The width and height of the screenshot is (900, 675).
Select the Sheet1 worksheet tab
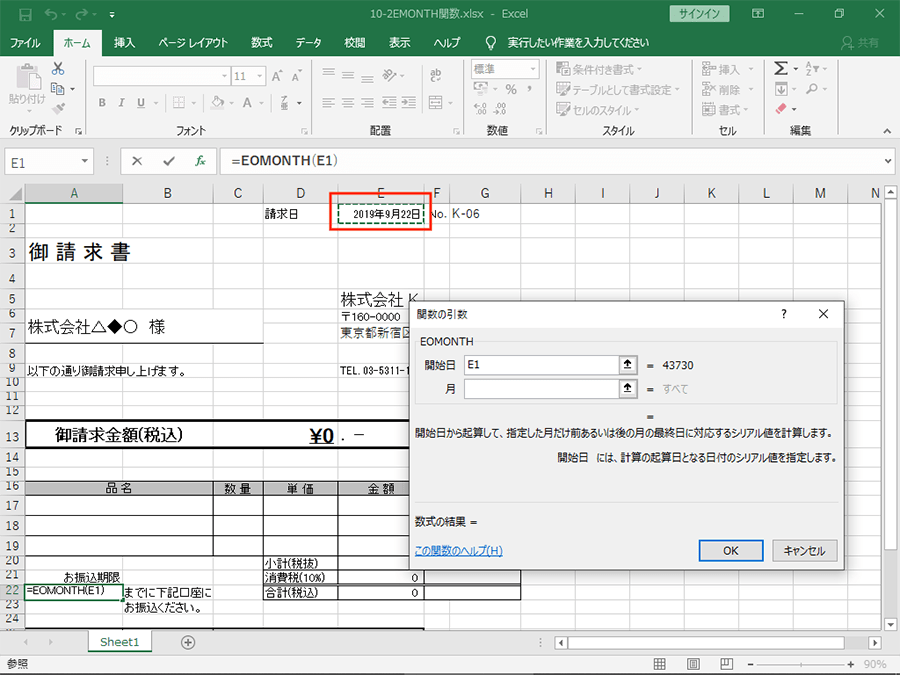[x=119, y=642]
